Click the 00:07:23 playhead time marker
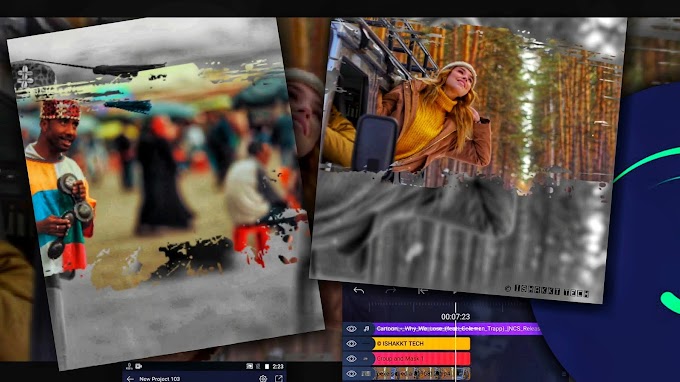Screen dimensions: 680x382 [455, 317]
